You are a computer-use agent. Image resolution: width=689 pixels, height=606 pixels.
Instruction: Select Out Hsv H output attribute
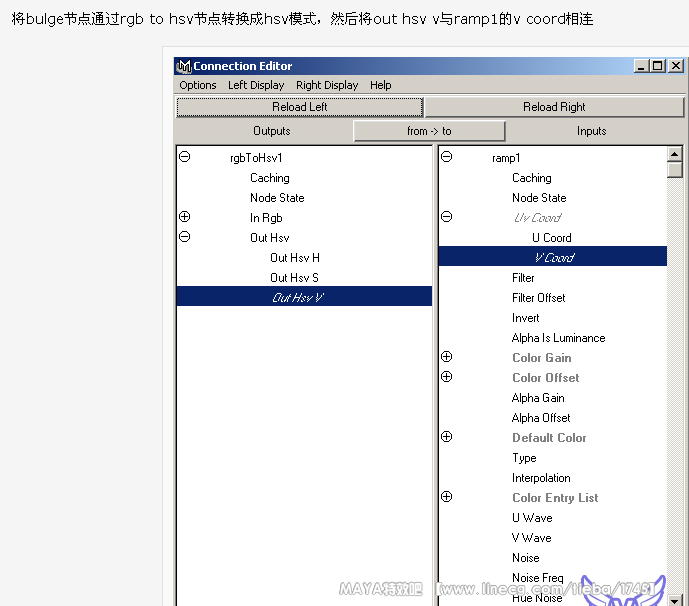point(294,258)
